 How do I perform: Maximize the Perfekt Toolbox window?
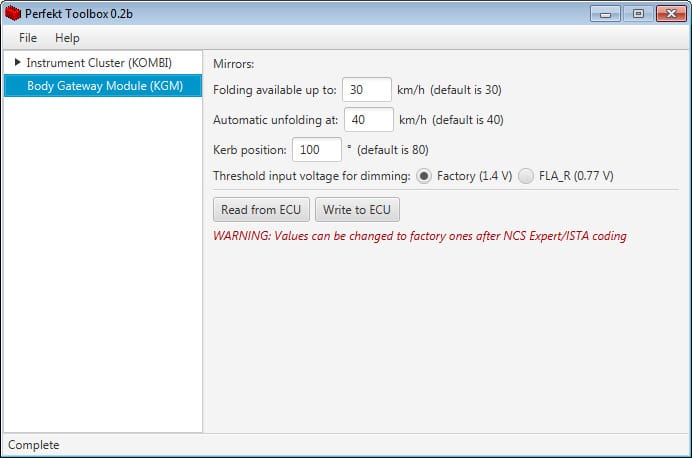tap(636, 13)
